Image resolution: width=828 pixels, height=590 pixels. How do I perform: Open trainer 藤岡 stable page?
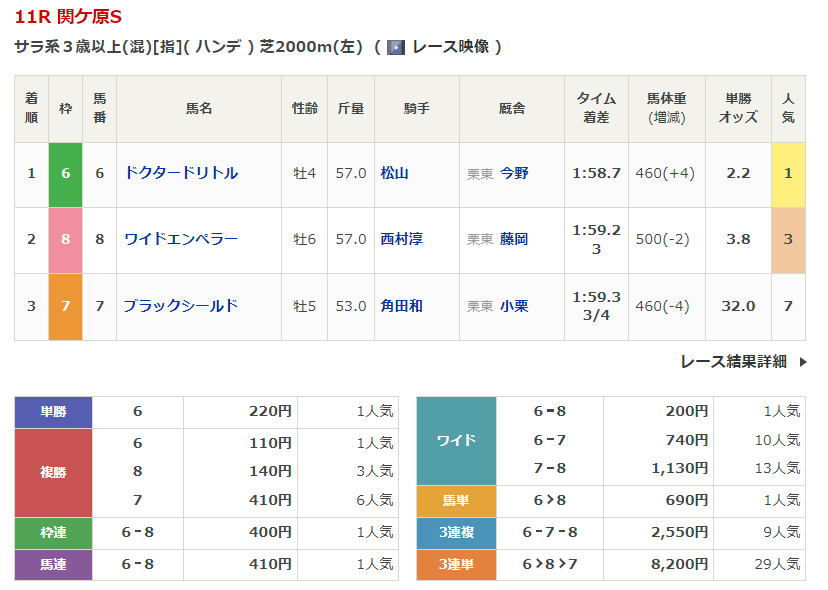click(514, 239)
